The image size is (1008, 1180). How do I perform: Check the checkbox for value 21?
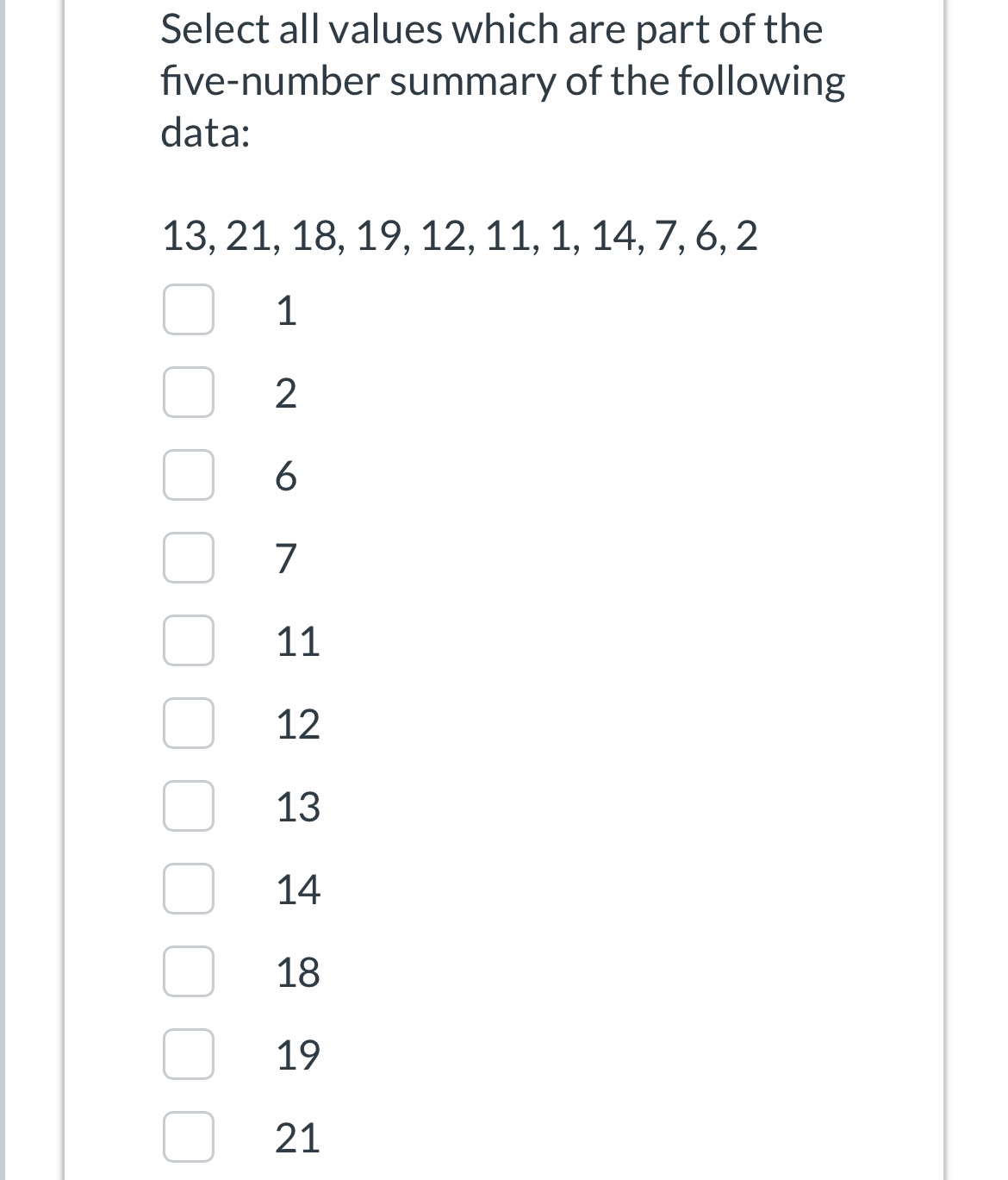coord(188,1138)
